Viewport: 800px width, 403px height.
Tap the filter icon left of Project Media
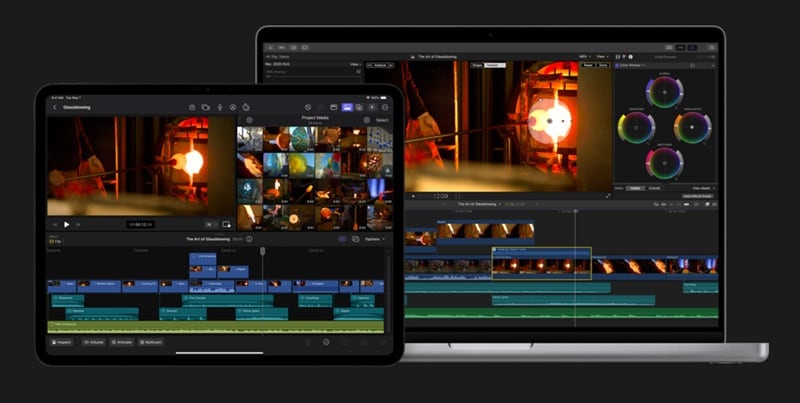tap(249, 120)
